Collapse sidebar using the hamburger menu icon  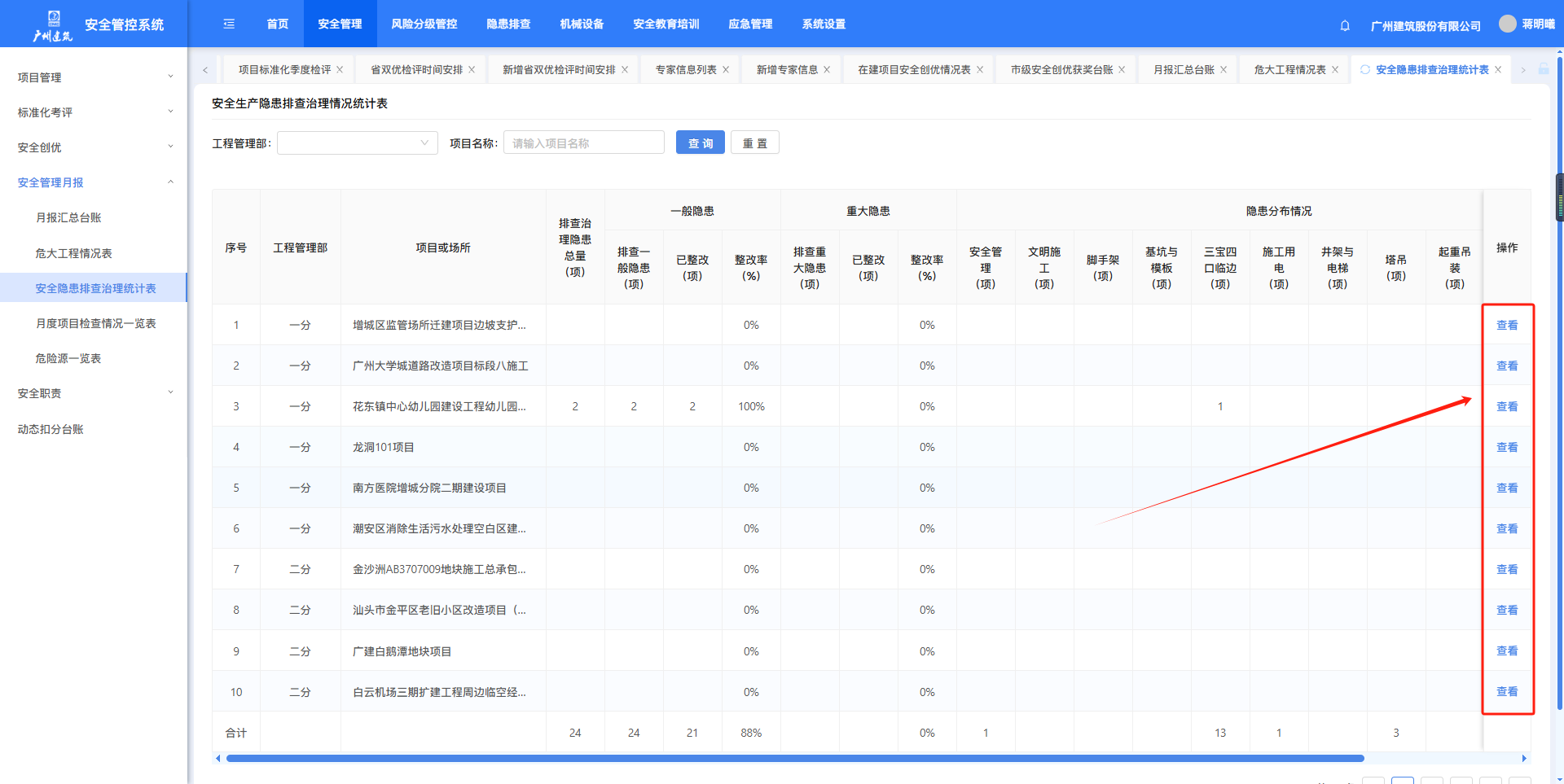click(x=229, y=24)
